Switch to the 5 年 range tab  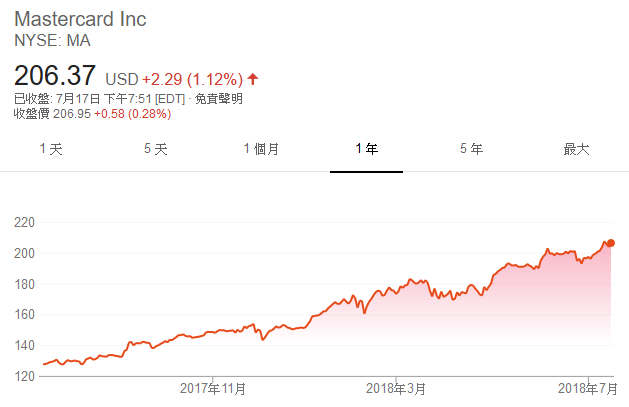click(471, 149)
